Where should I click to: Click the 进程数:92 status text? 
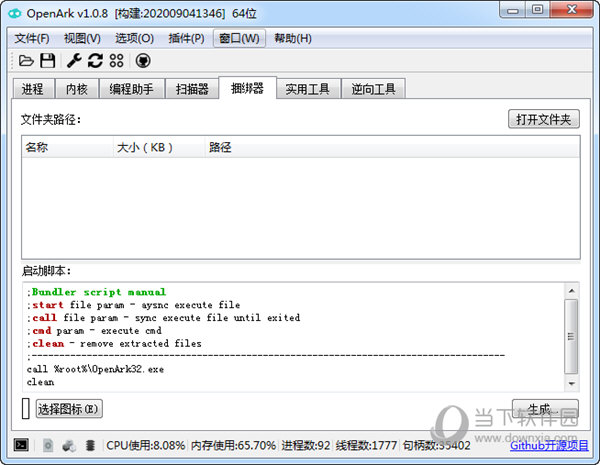(x=306, y=445)
